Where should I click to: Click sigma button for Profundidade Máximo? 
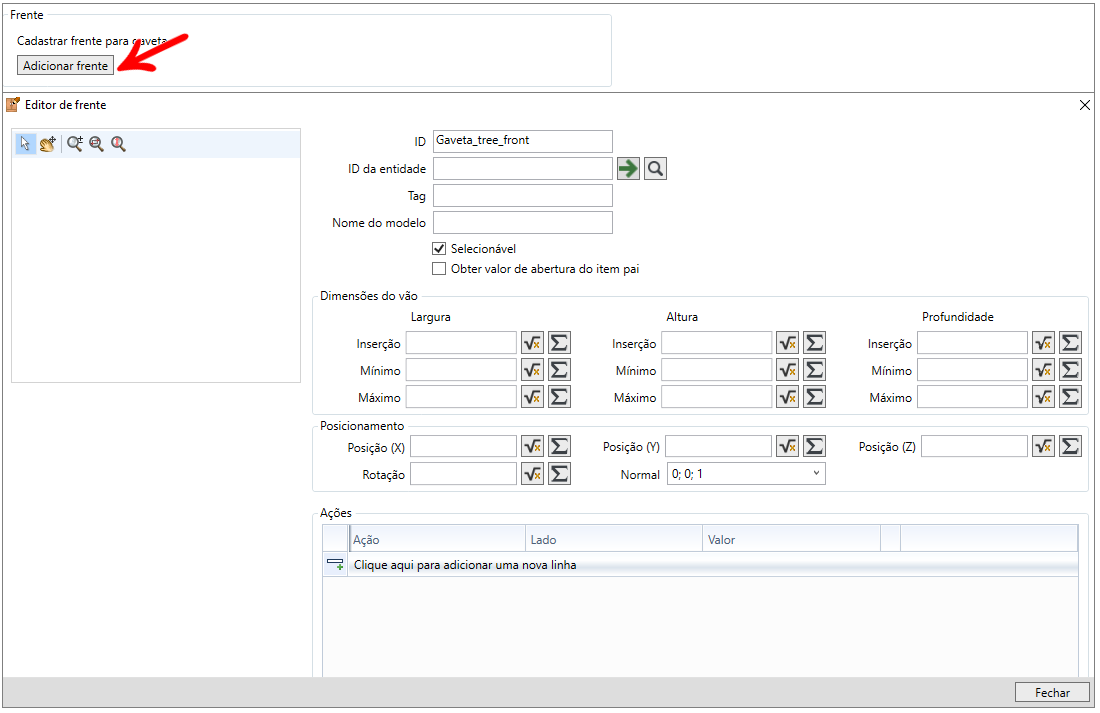coord(1071,397)
